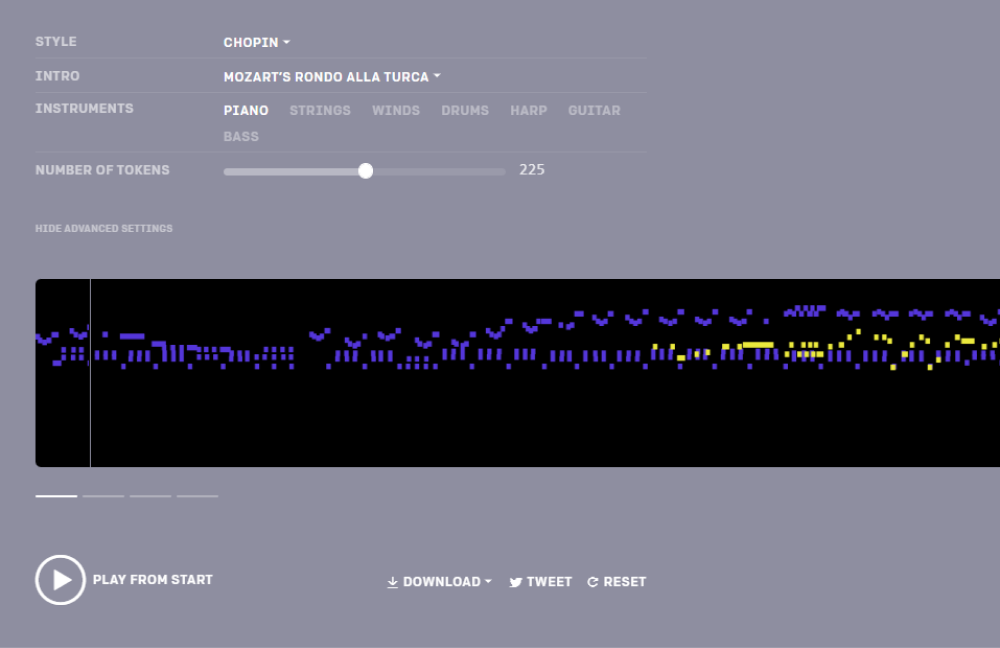Click the download arrow icon

click(x=392, y=582)
